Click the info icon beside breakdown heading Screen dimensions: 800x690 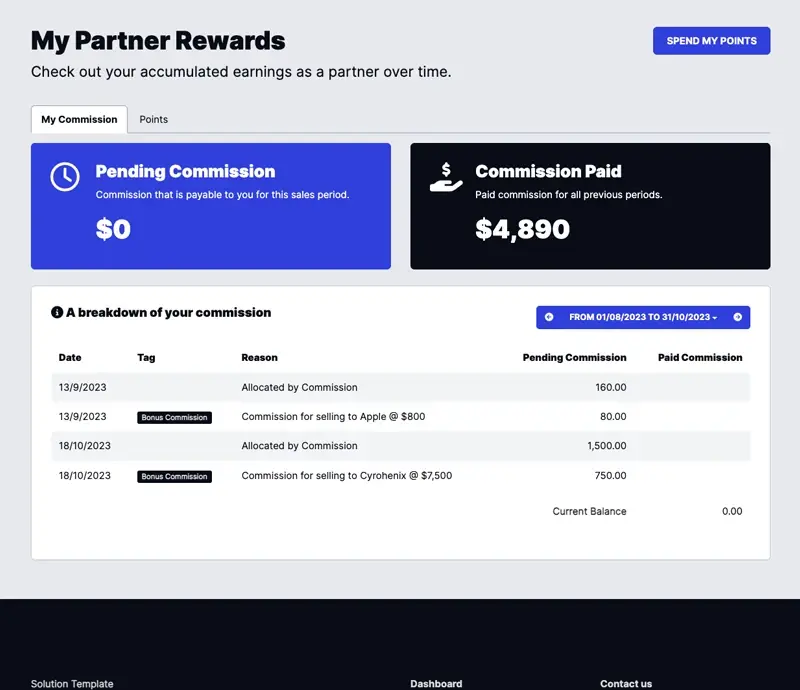pyautogui.click(x=57, y=313)
